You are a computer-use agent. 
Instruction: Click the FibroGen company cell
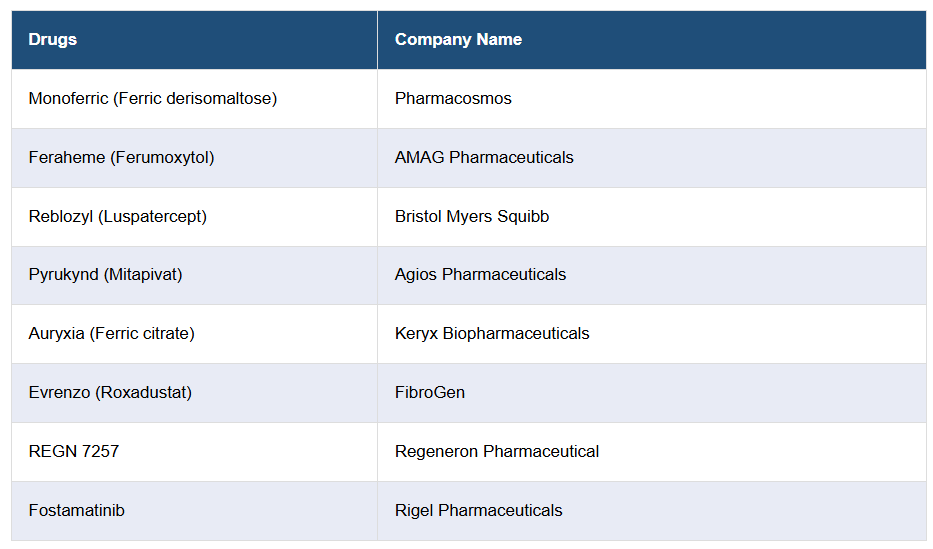coord(430,393)
